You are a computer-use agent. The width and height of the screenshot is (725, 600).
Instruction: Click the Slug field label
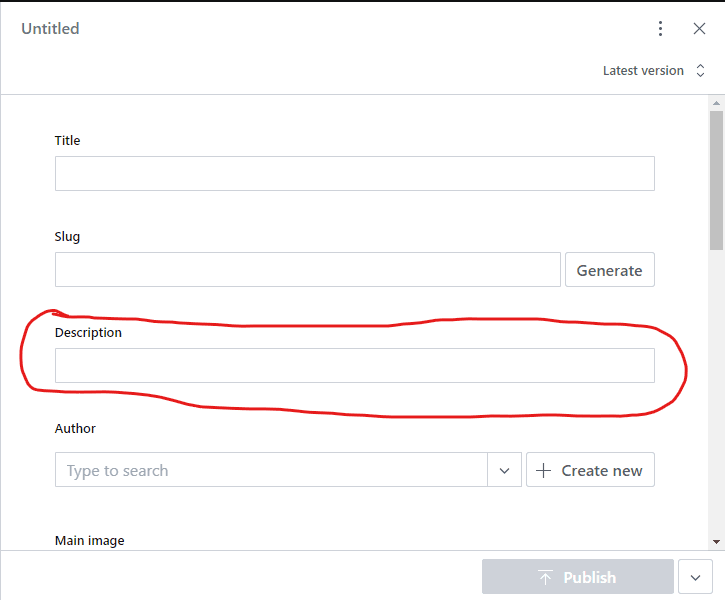(x=67, y=237)
